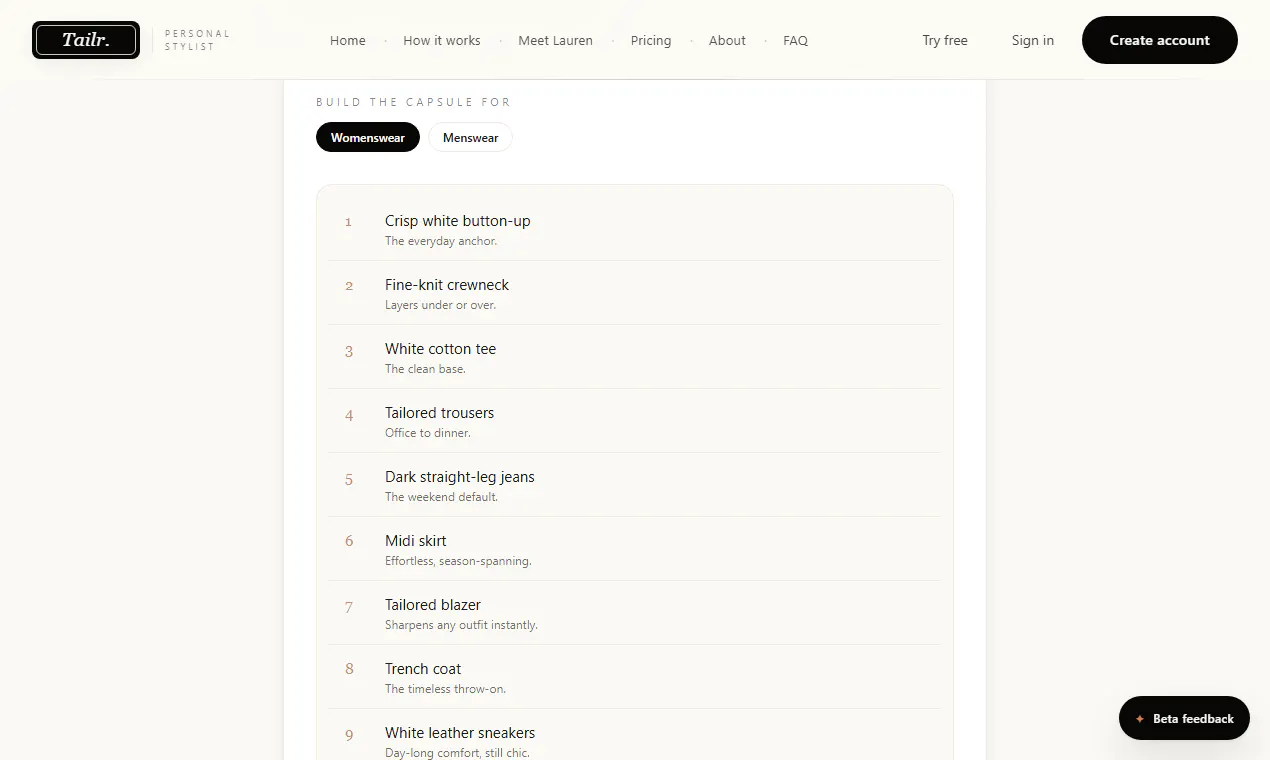Select the Midi skirt row
The image size is (1270, 760).
click(634, 549)
